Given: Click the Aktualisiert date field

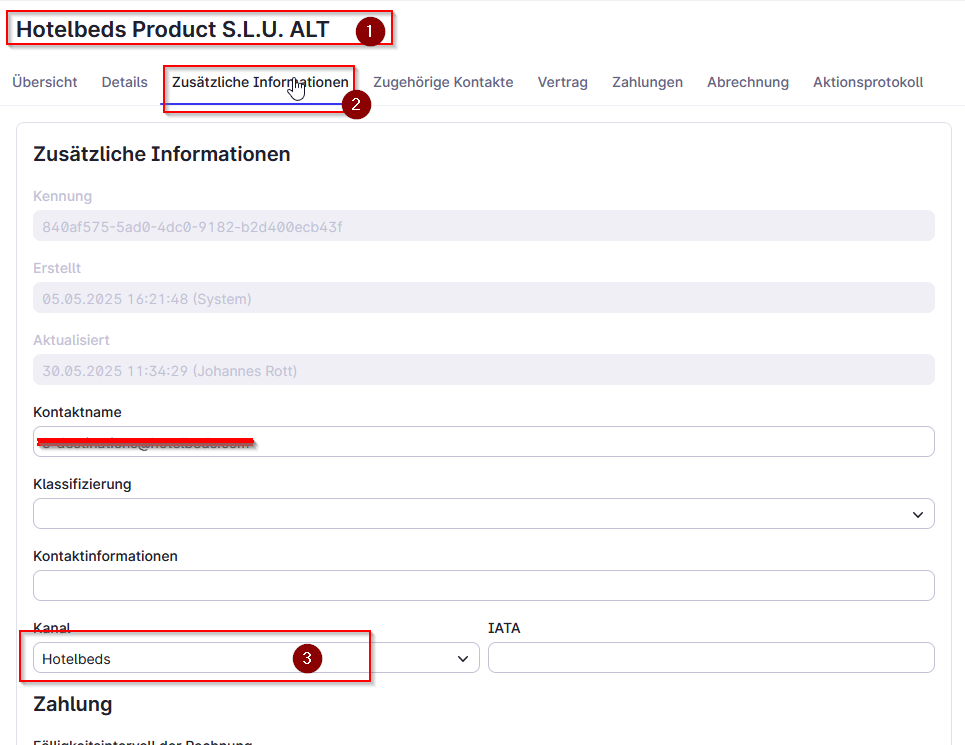Looking at the screenshot, I should (484, 370).
